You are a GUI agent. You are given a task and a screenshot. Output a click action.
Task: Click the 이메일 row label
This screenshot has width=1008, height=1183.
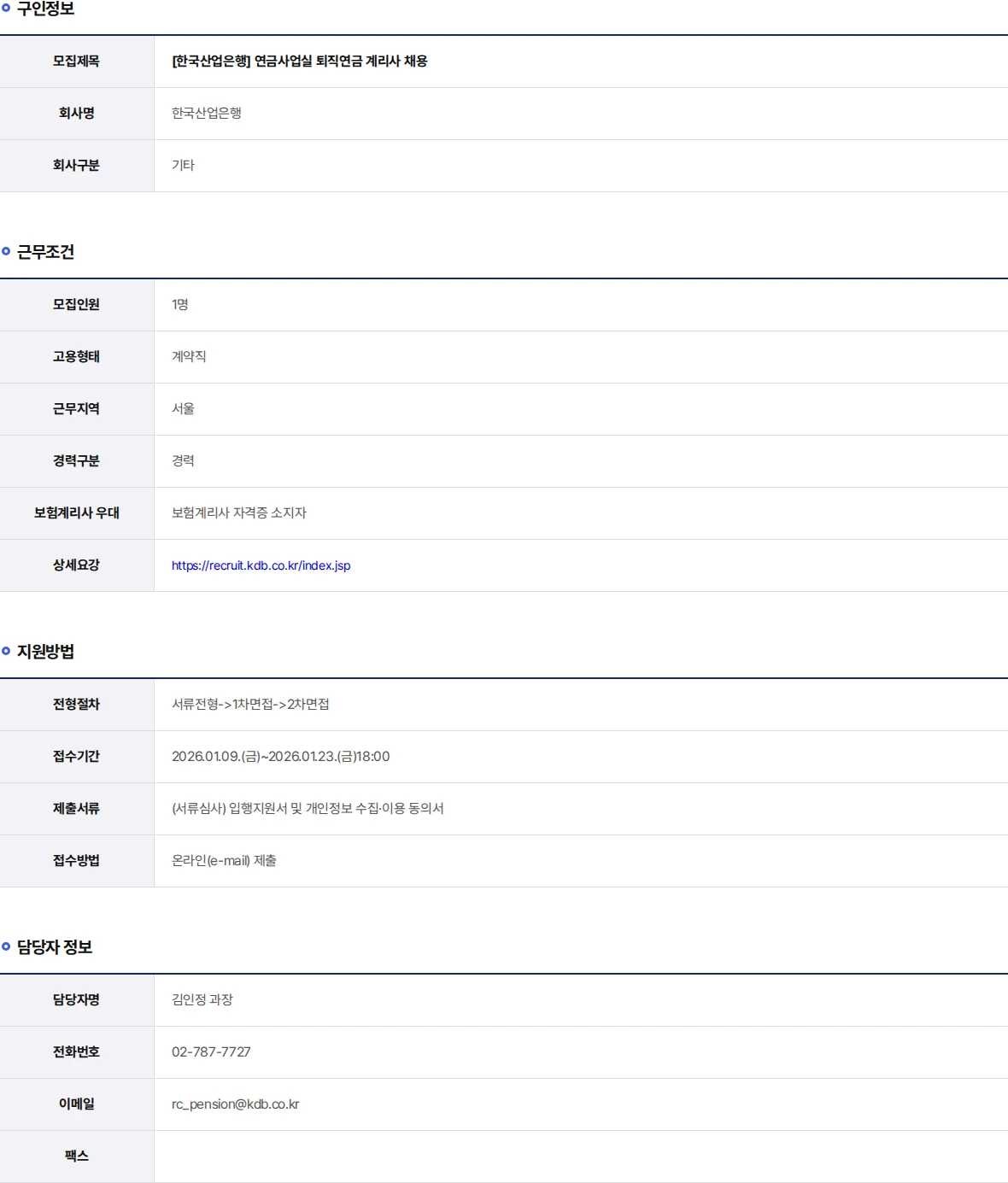pos(77,1104)
